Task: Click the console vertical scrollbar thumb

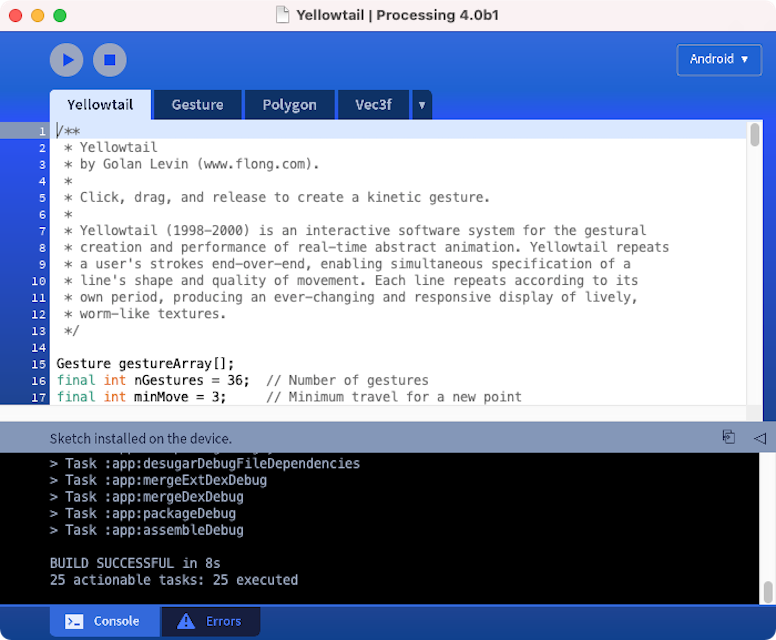Action: [768, 592]
